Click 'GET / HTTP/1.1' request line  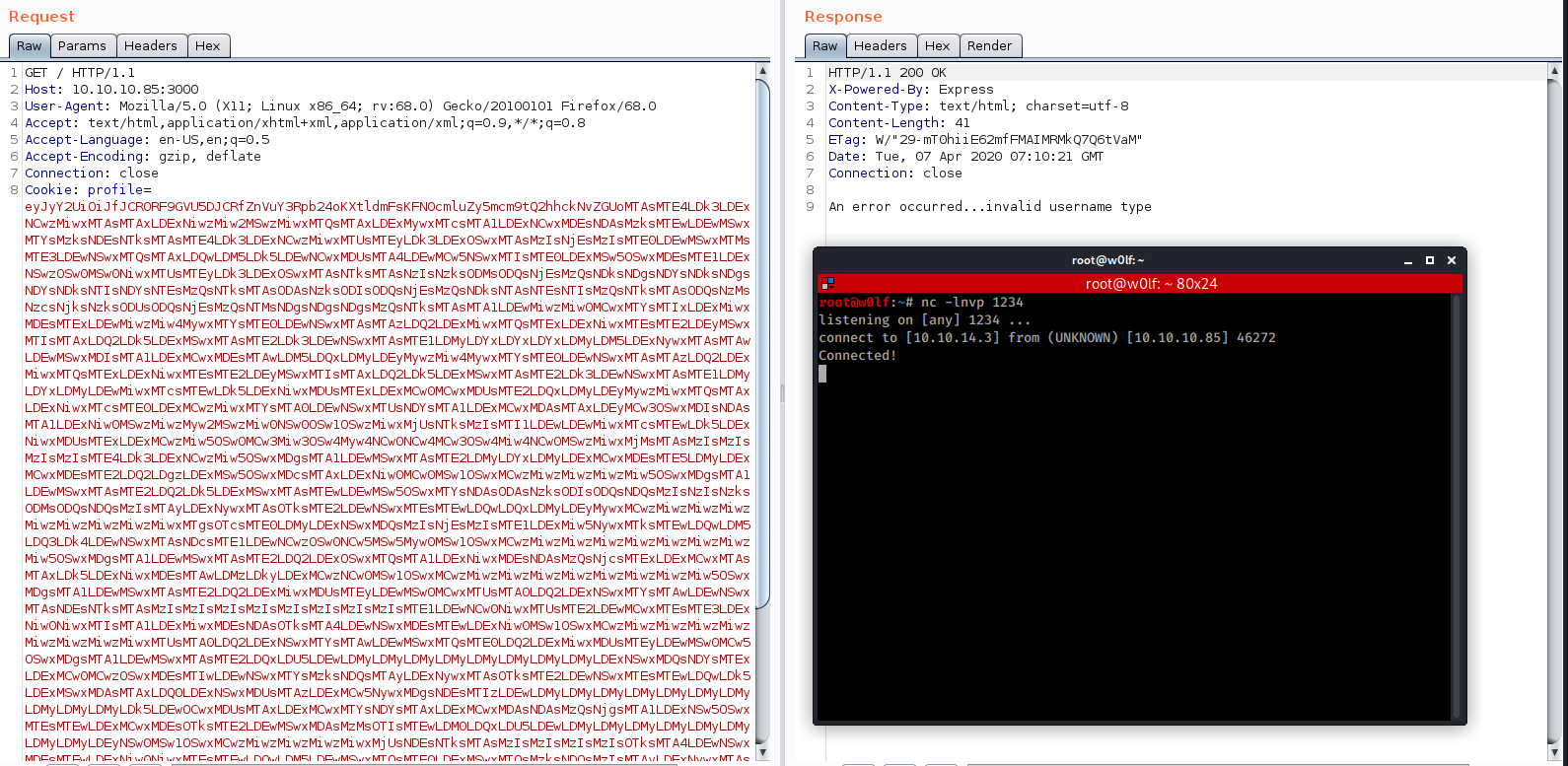tap(80, 72)
